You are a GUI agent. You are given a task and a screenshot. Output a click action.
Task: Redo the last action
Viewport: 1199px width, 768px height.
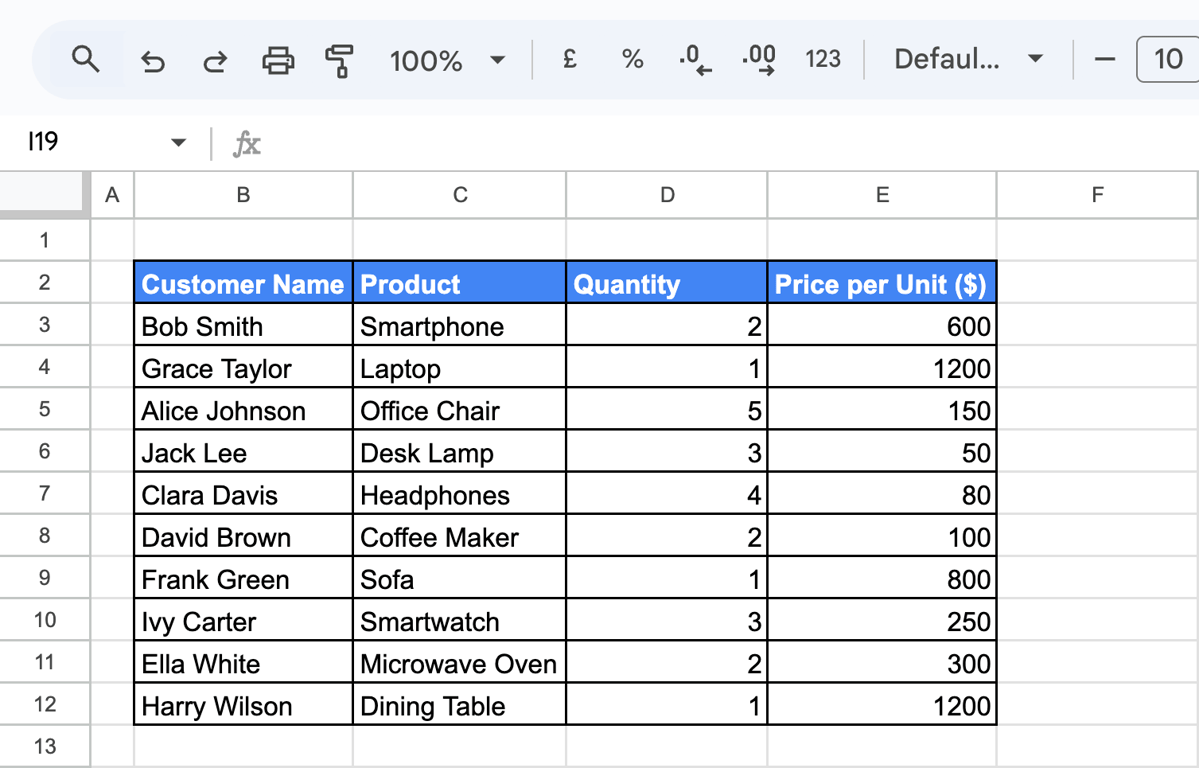point(215,60)
